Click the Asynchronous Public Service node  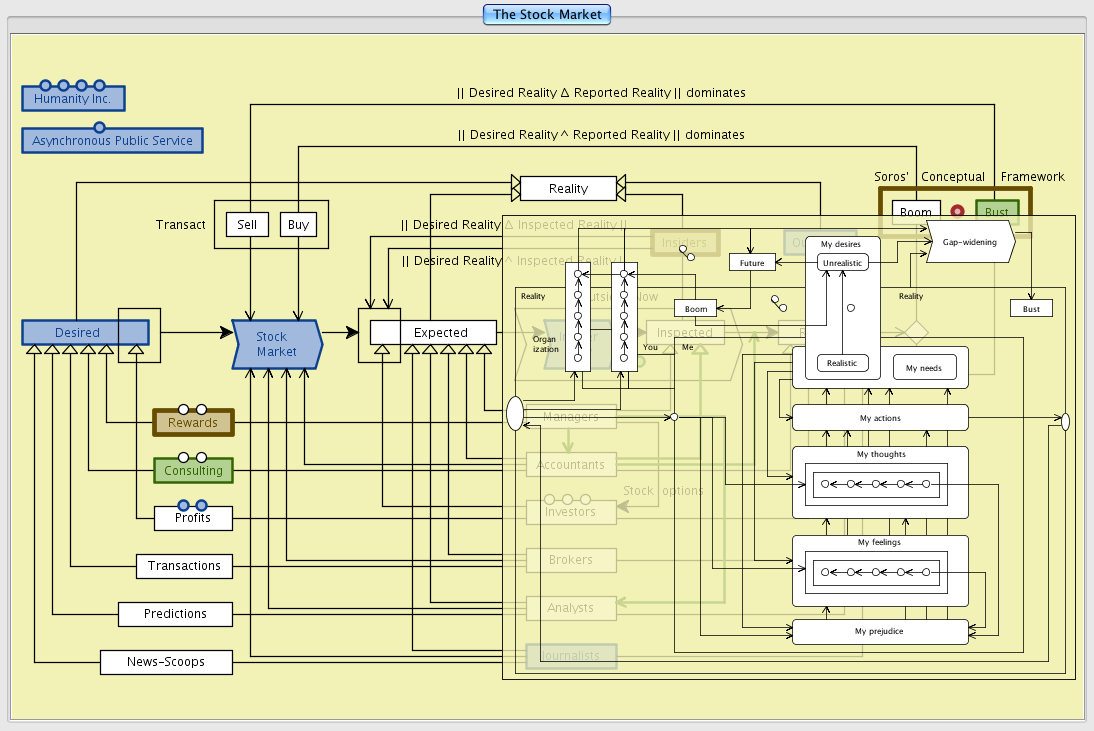[112, 141]
